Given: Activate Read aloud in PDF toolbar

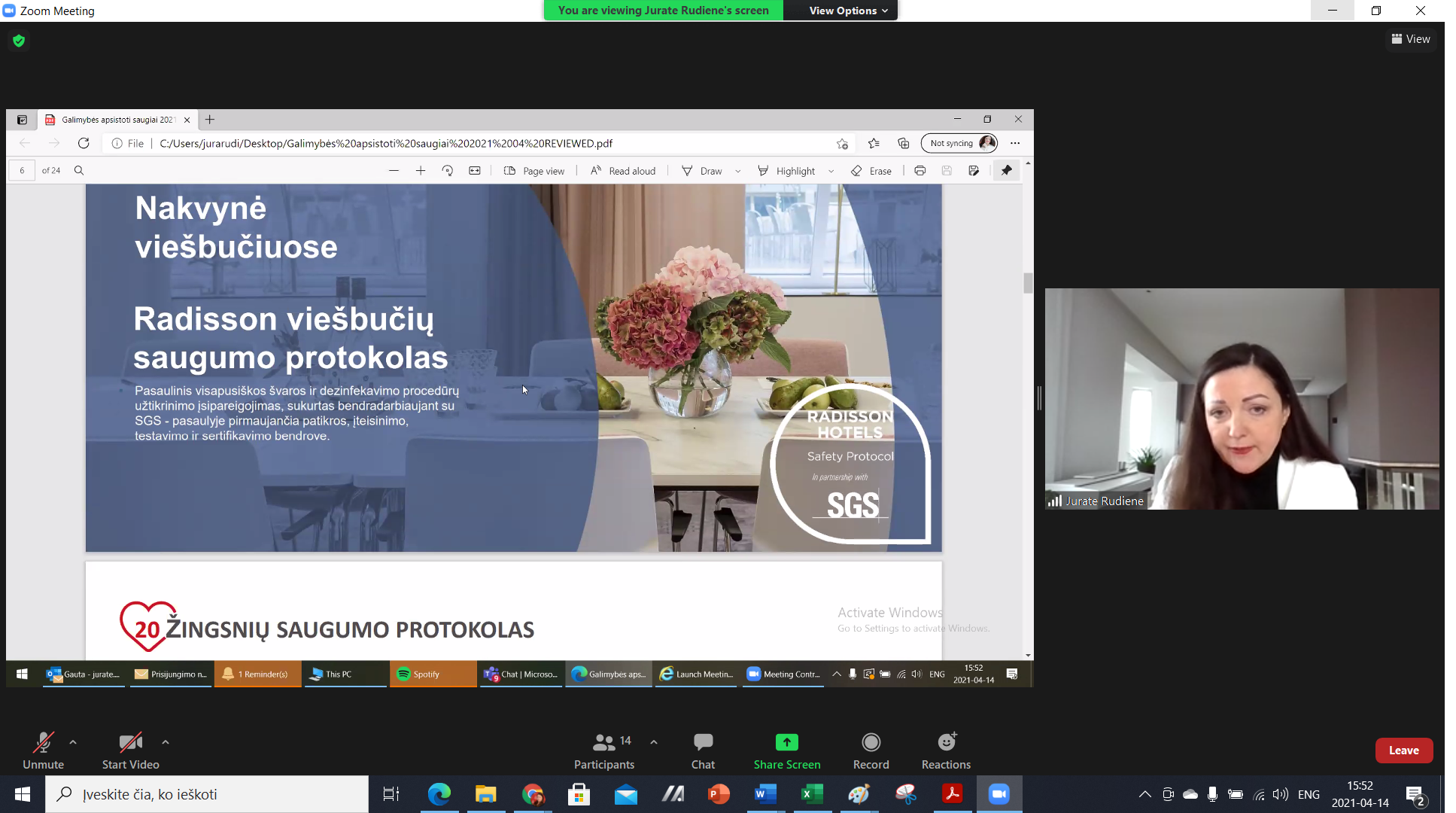Looking at the screenshot, I should pos(623,171).
